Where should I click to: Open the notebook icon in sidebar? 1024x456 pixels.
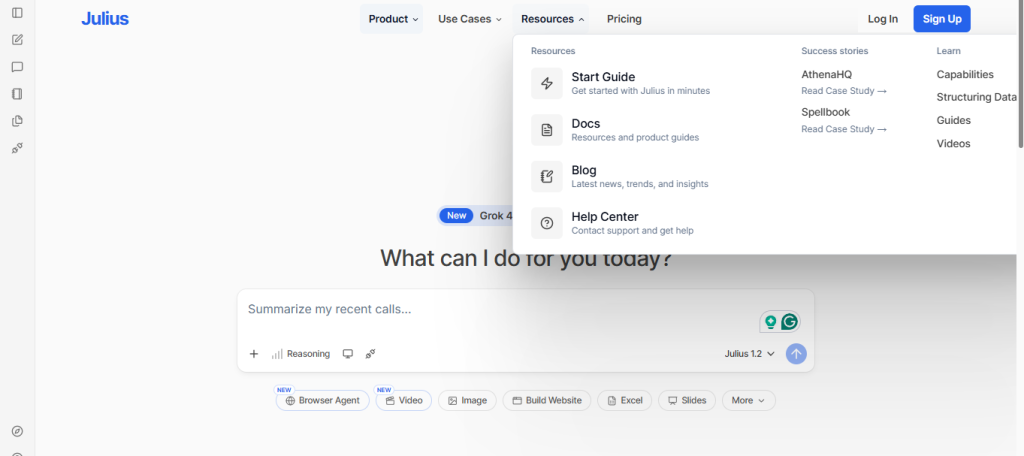point(18,94)
